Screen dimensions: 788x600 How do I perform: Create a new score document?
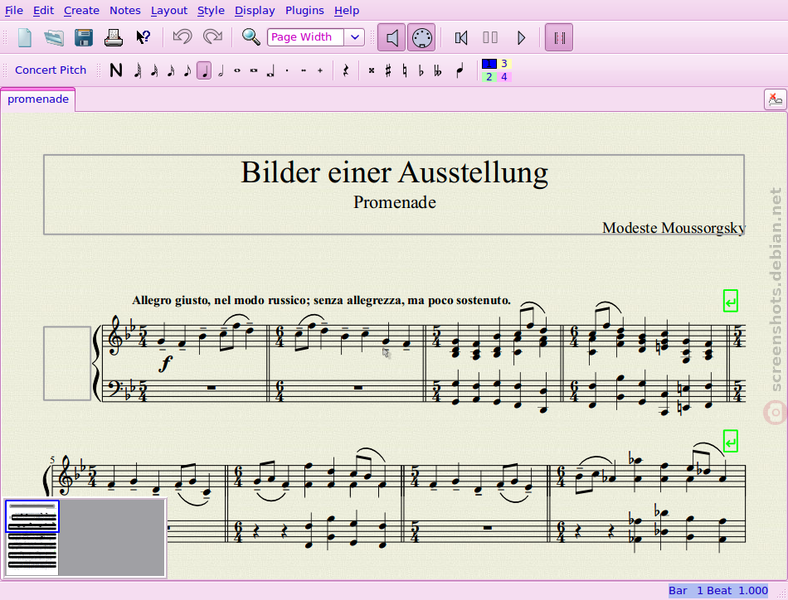(x=25, y=38)
